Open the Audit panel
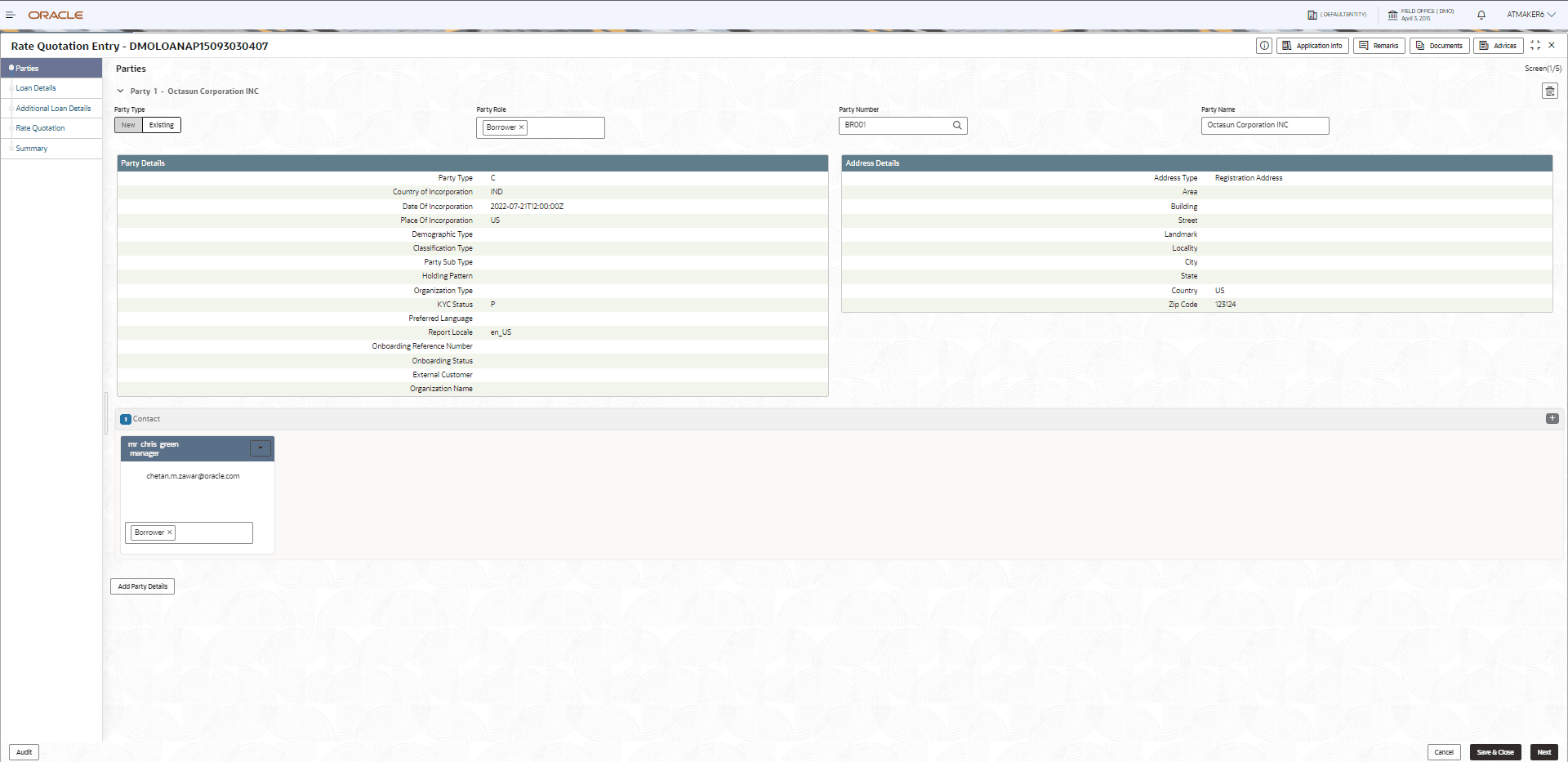 click(24, 752)
